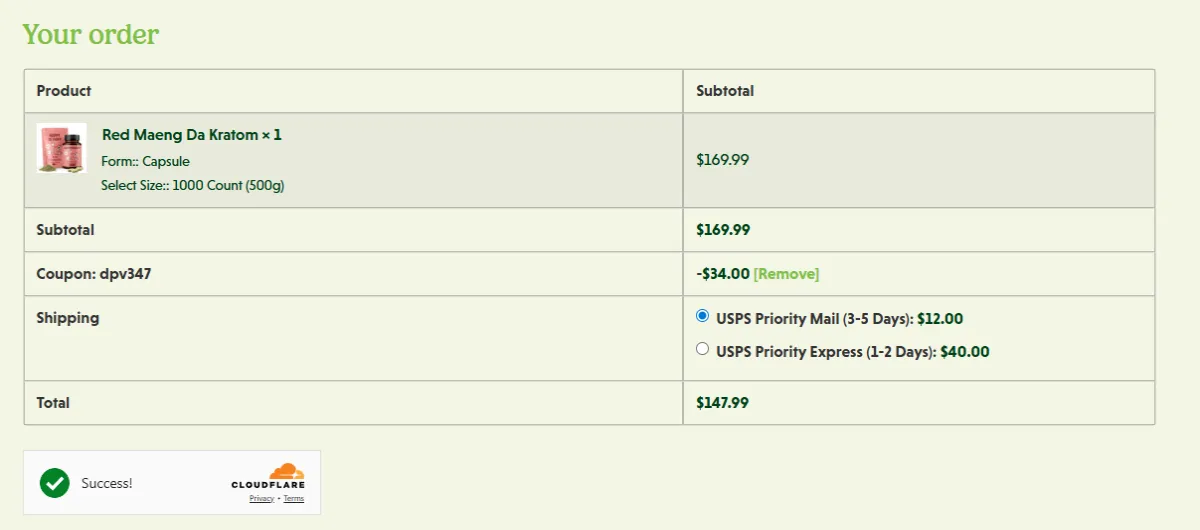This screenshot has width=1200, height=530.
Task: Click the Shipping row label
Action: 68,318
